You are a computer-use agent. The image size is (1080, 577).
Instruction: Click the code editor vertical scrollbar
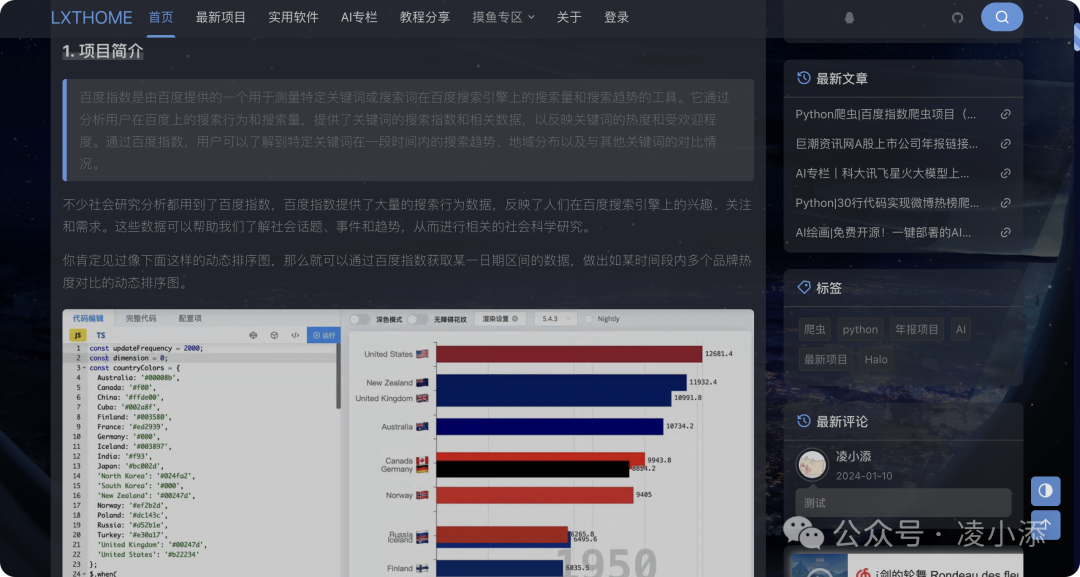tap(338, 375)
